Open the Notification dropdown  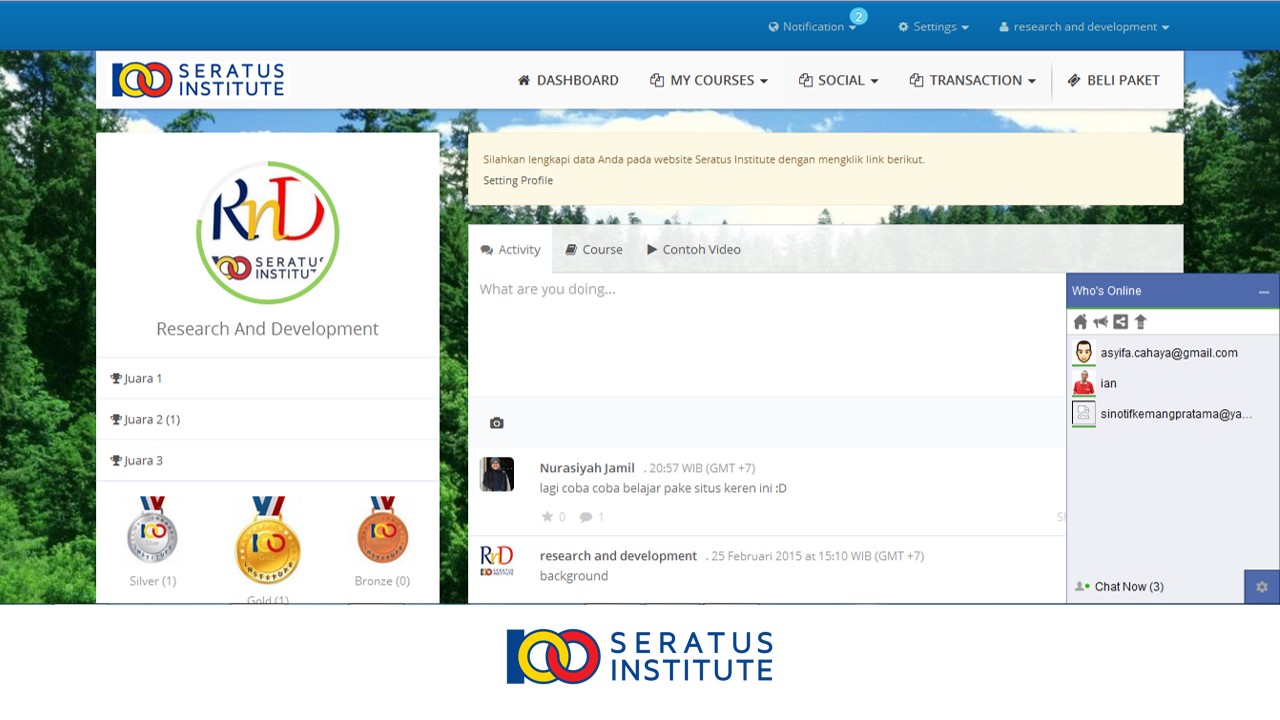[x=812, y=27]
